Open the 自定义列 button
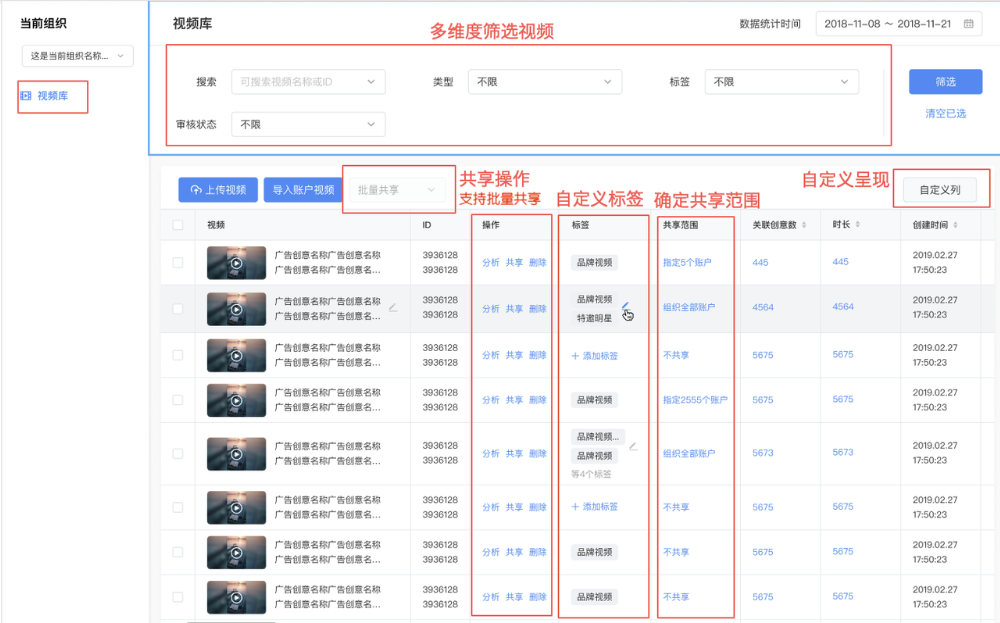The width and height of the screenshot is (1000, 623). 939,190
